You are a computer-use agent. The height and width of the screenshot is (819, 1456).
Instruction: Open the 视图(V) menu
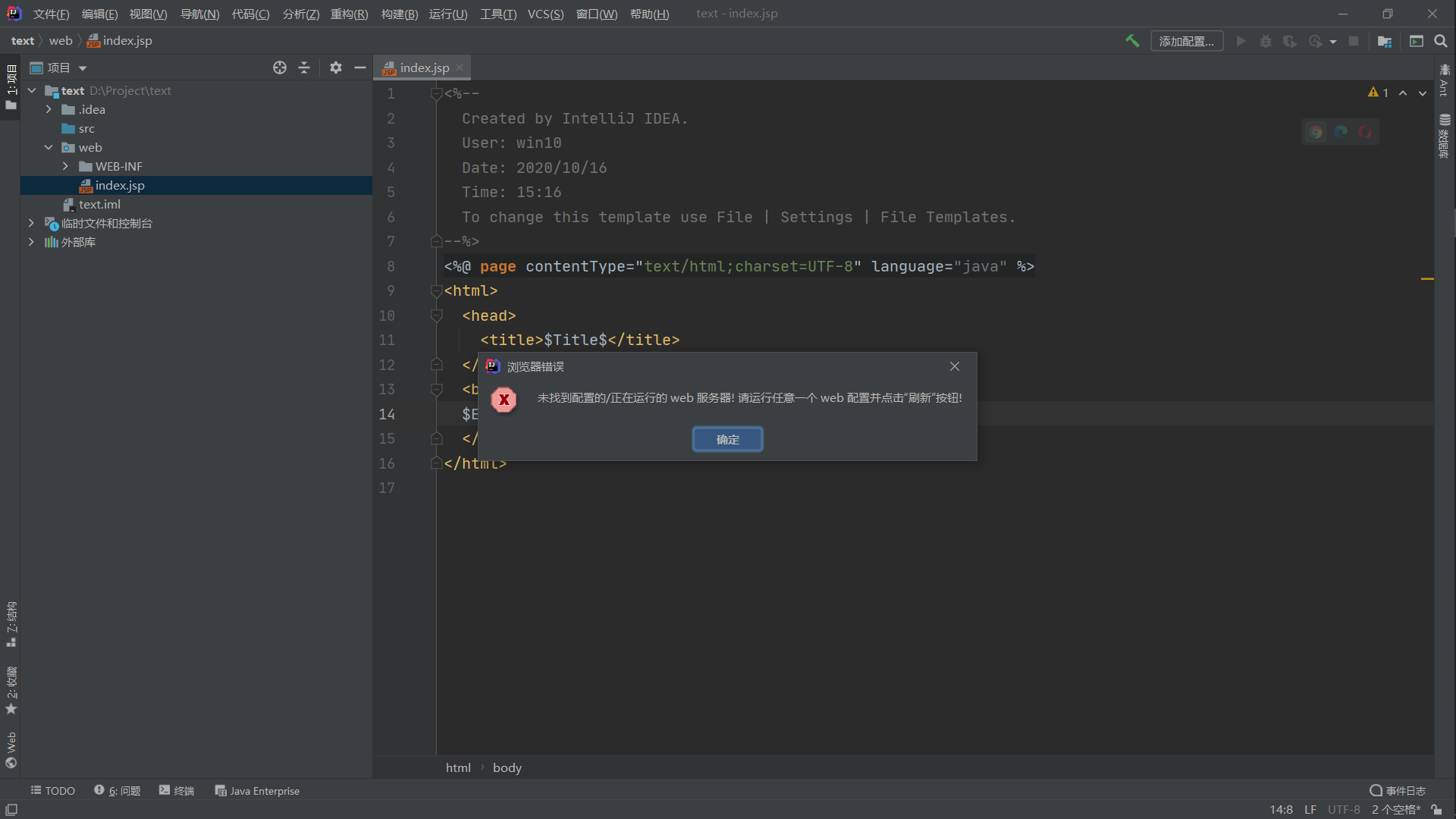[x=148, y=14]
